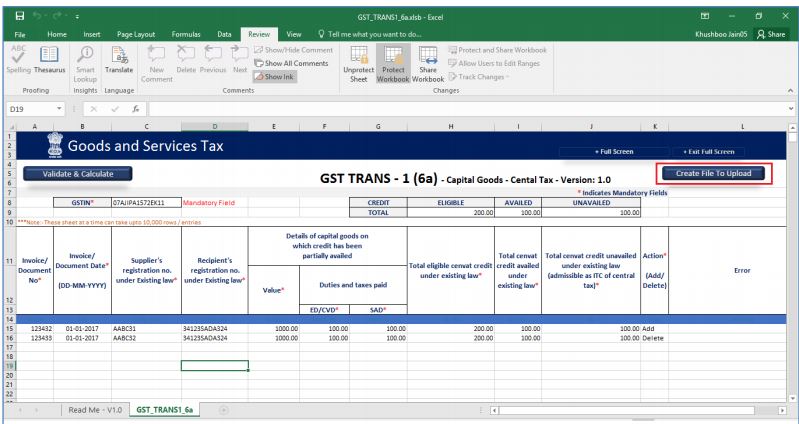Viewport: 799px width, 424px height.
Task: Expand the Name Box dropdown
Action: coord(60,106)
